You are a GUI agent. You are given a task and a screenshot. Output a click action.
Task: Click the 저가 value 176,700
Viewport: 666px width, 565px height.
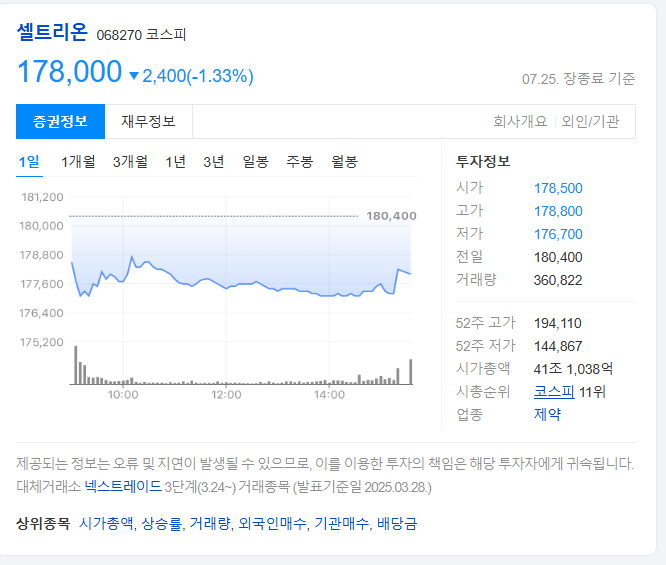(558, 234)
